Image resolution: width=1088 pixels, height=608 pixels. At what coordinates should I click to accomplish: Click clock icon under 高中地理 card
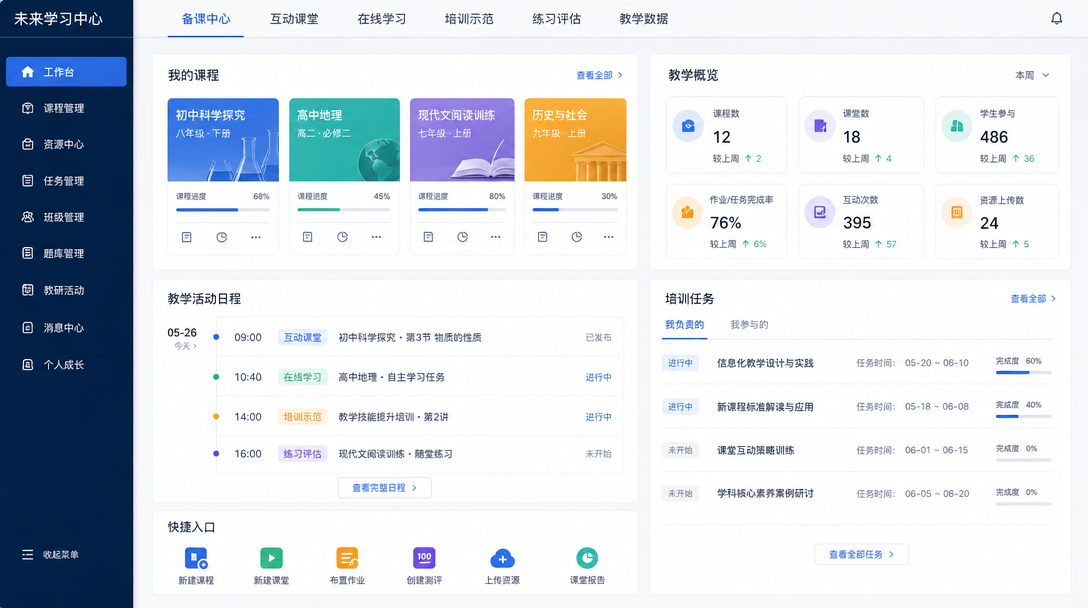(x=342, y=237)
